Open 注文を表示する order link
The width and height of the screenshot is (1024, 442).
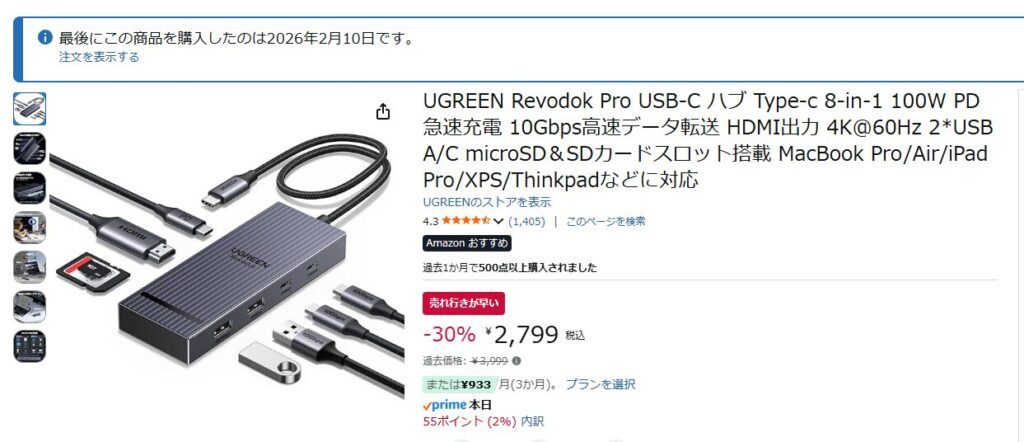click(x=99, y=57)
